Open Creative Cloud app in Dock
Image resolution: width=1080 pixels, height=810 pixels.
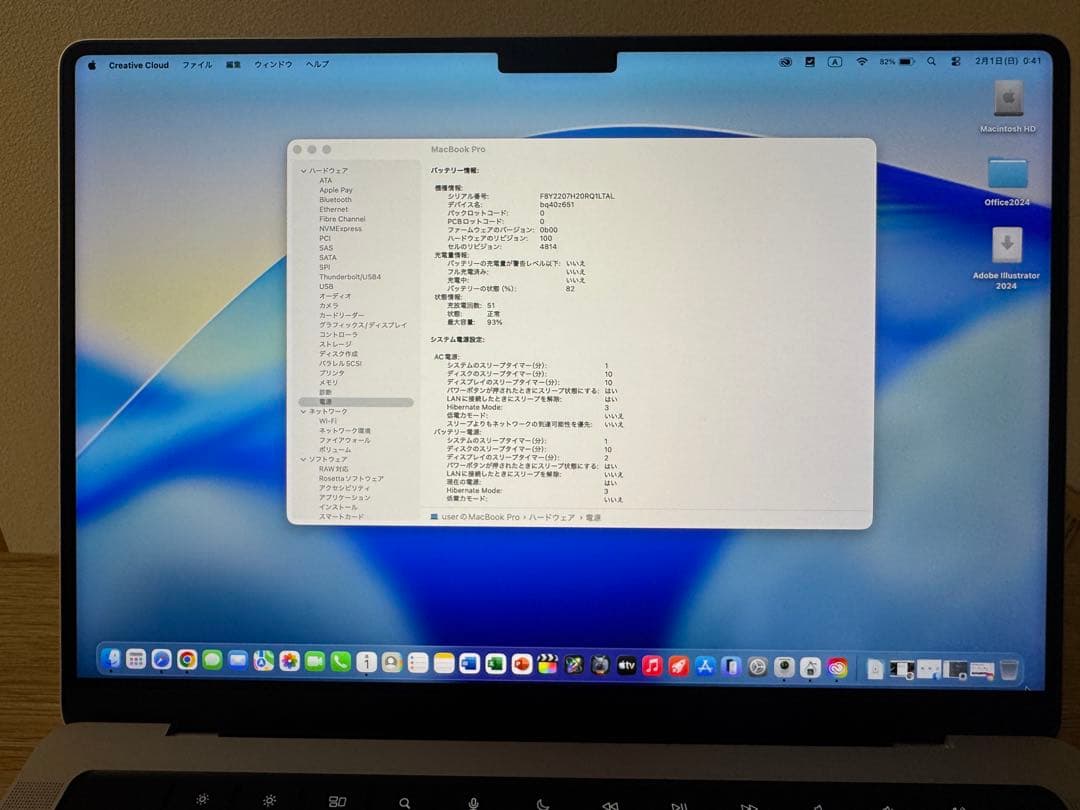point(837,667)
